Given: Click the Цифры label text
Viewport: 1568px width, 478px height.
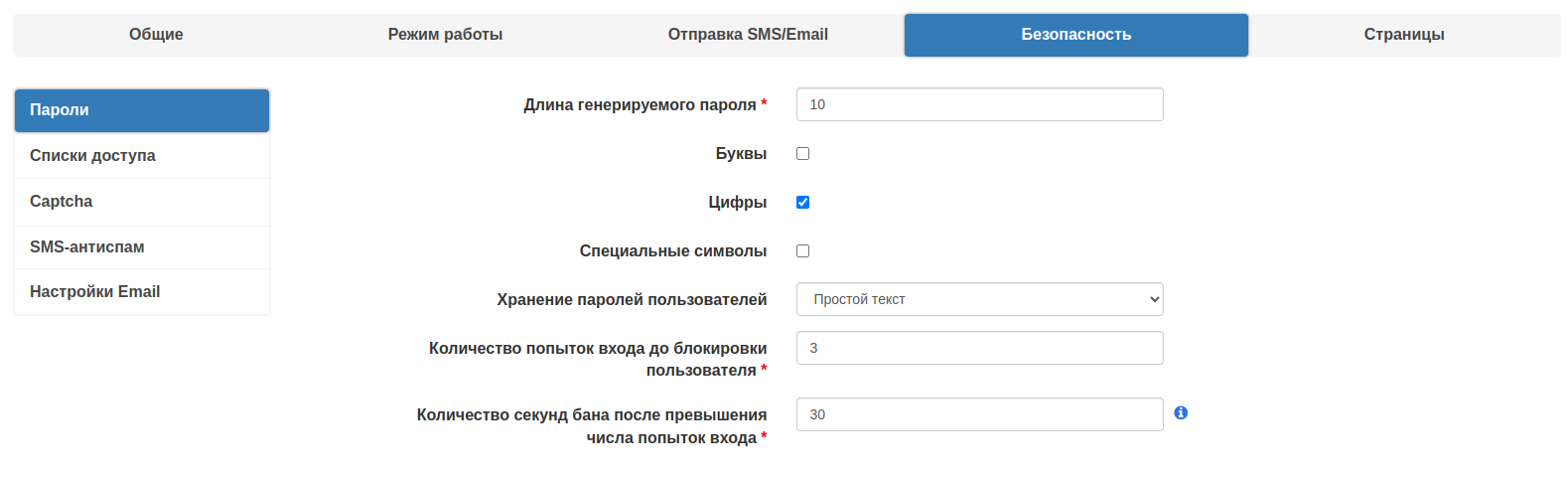Looking at the screenshot, I should click(737, 203).
